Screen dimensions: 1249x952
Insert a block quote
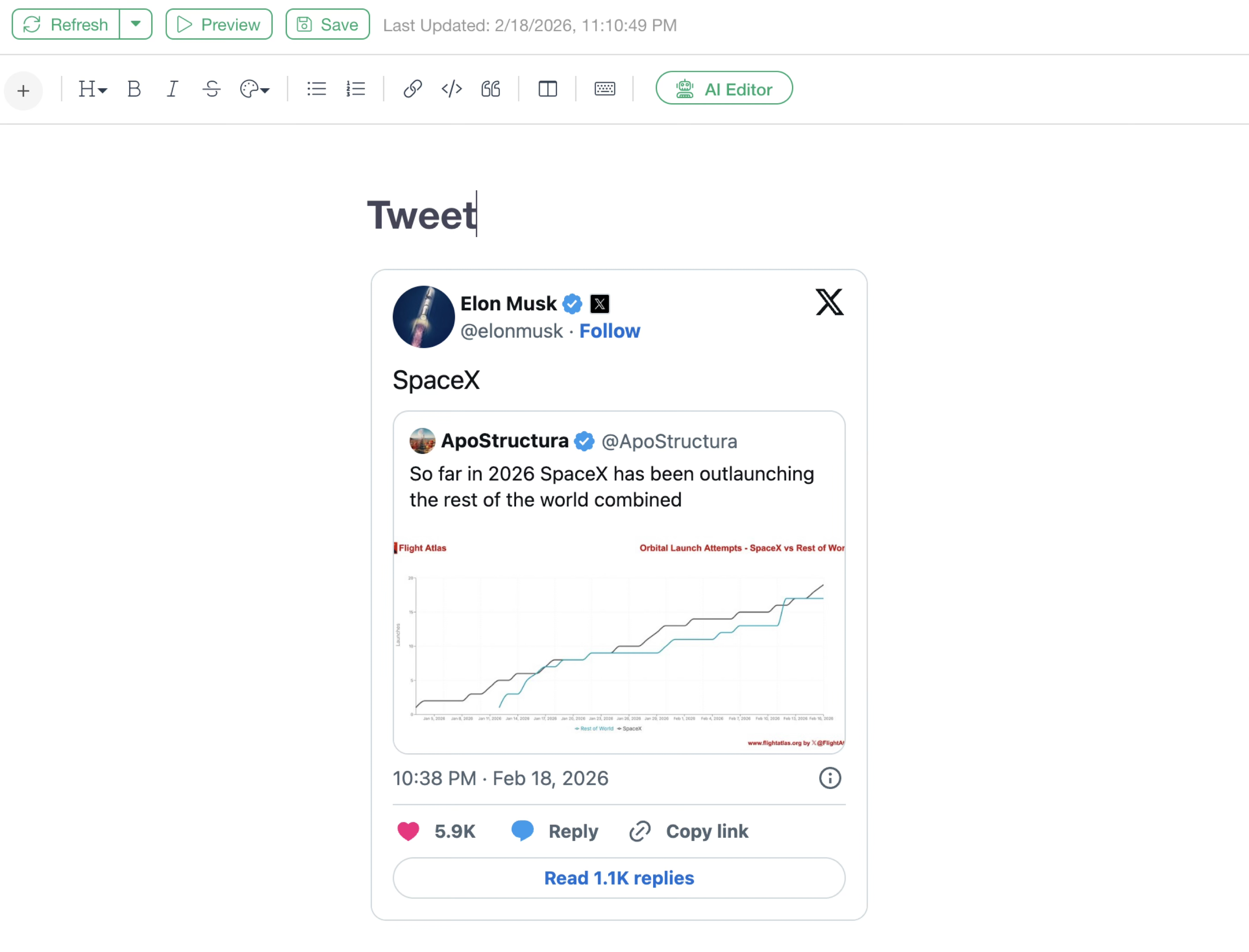[x=491, y=89]
